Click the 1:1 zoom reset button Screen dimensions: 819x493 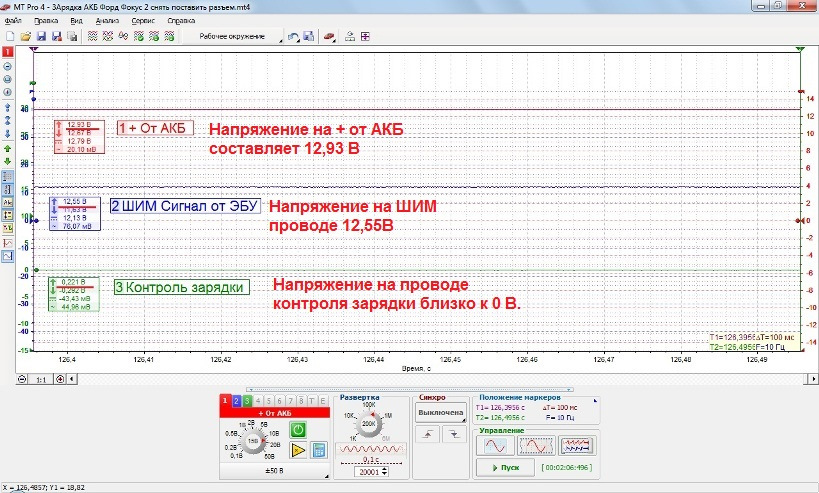(x=41, y=380)
